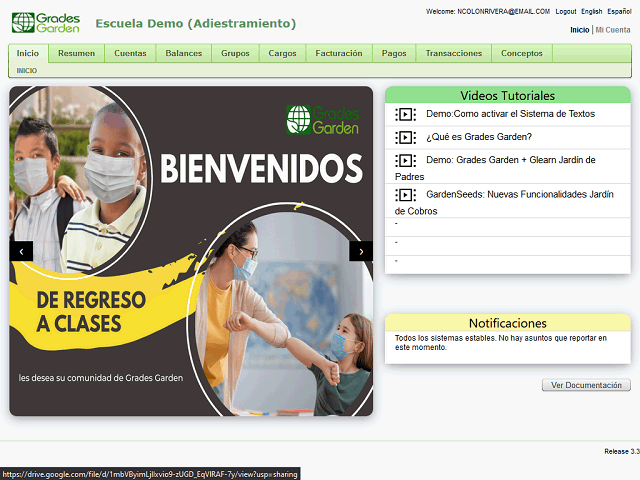
Task: View the Transacciones tab
Action: tap(453, 53)
